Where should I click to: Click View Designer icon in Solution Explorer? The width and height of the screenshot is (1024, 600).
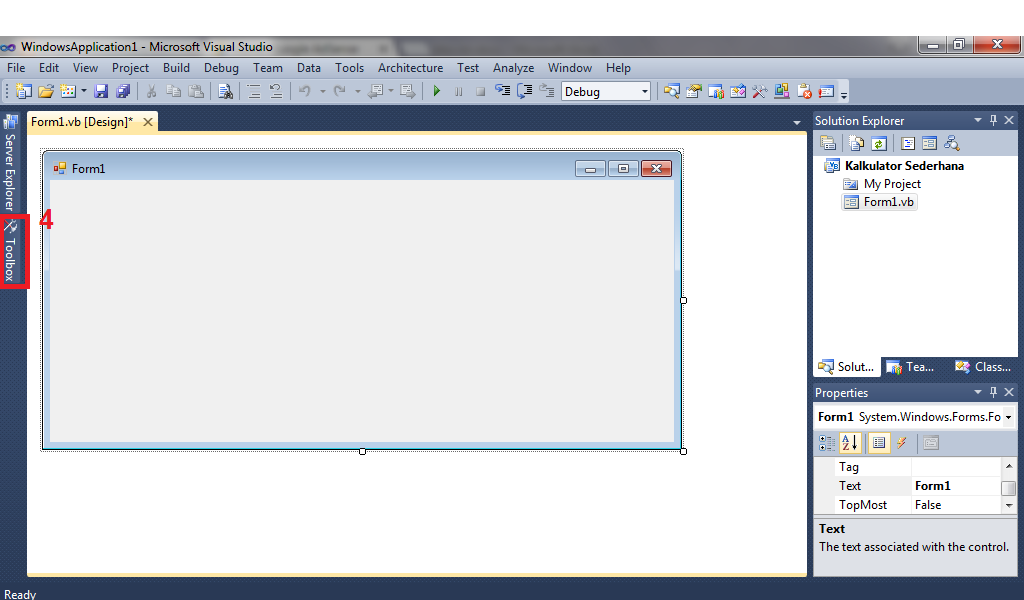(929, 143)
